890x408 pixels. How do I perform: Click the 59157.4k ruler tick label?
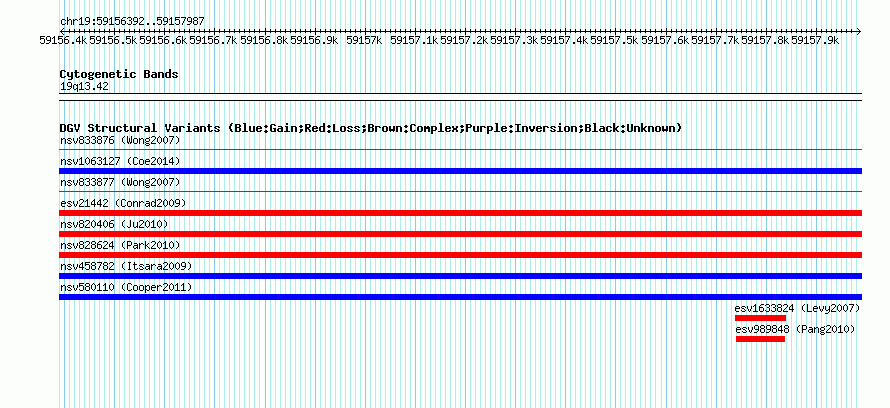point(564,40)
